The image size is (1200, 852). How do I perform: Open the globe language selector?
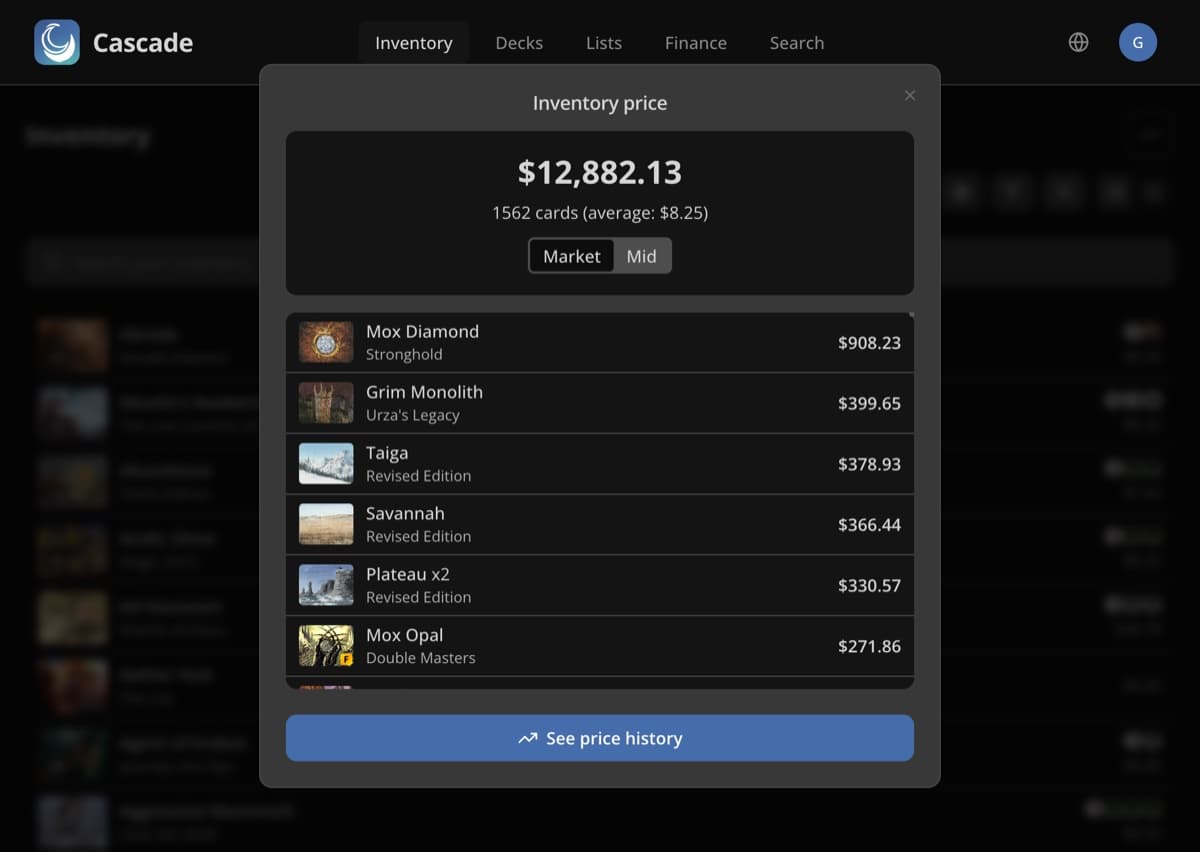click(1078, 43)
